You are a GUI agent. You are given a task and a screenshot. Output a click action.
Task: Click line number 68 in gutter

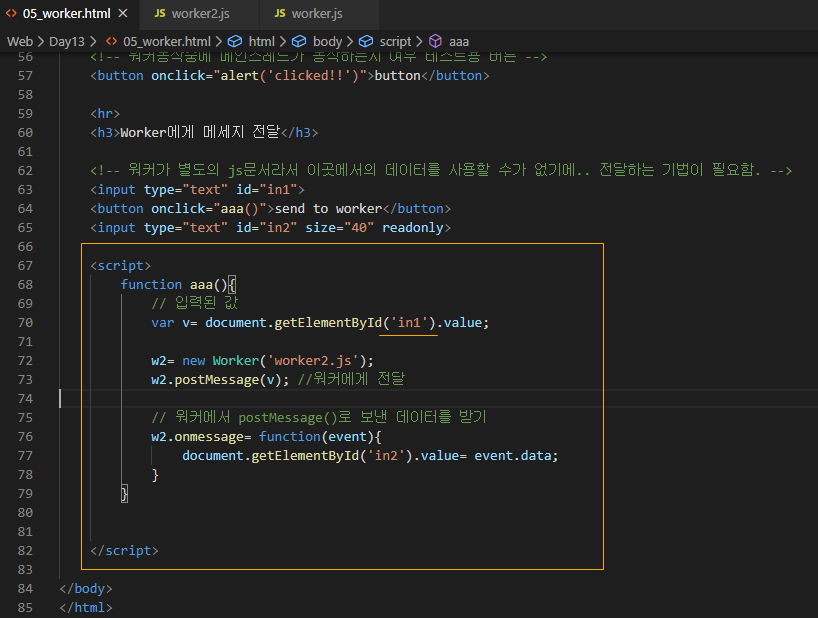[25, 285]
